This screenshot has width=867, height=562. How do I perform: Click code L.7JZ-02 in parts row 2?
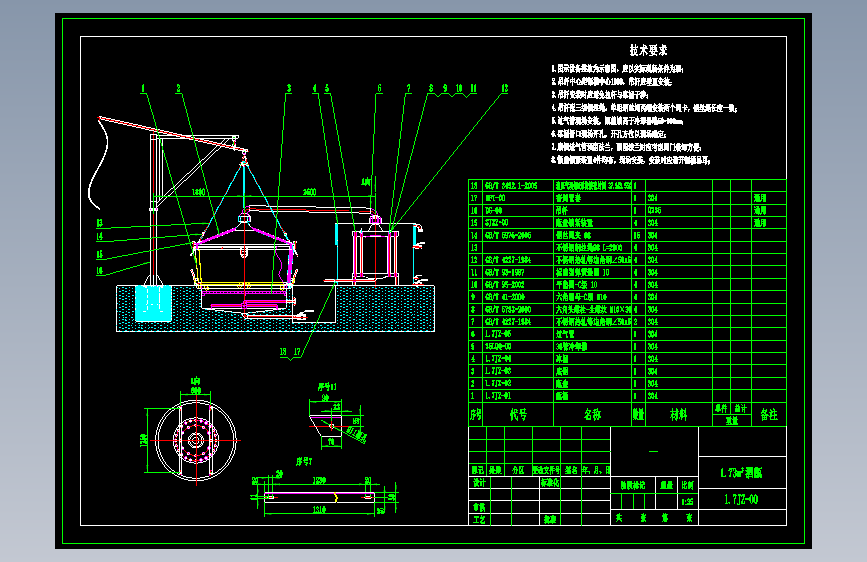coord(498,383)
